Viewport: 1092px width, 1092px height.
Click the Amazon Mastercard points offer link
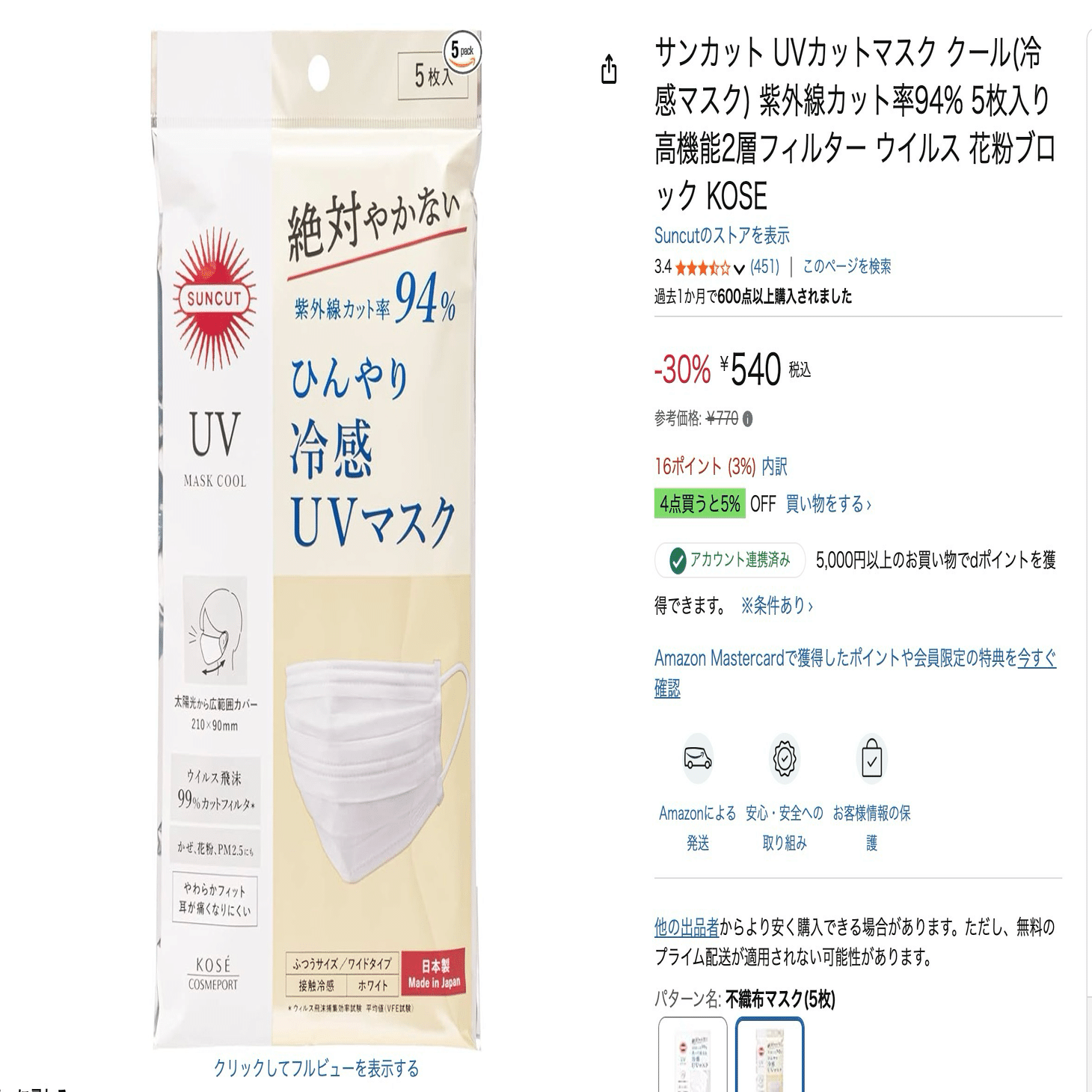[855, 673]
